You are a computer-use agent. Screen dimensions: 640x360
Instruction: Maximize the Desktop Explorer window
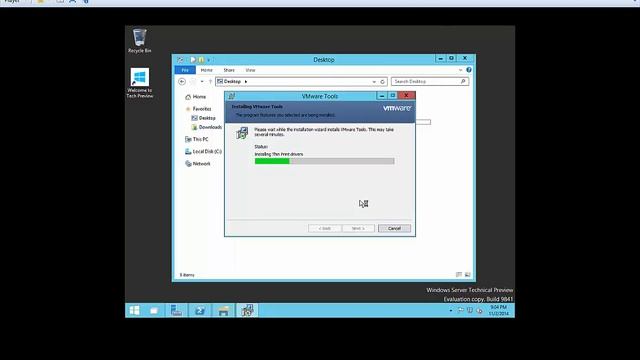click(x=451, y=58)
